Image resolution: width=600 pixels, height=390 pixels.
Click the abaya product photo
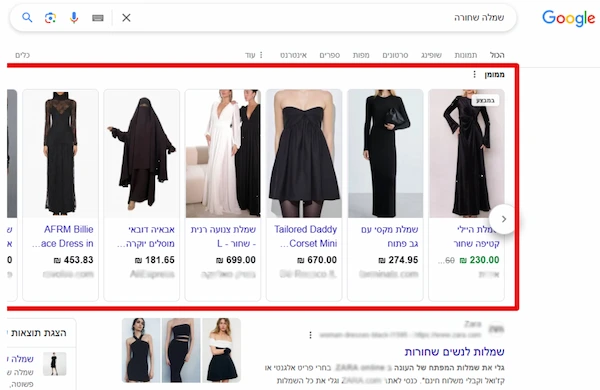pyautogui.click(x=142, y=153)
